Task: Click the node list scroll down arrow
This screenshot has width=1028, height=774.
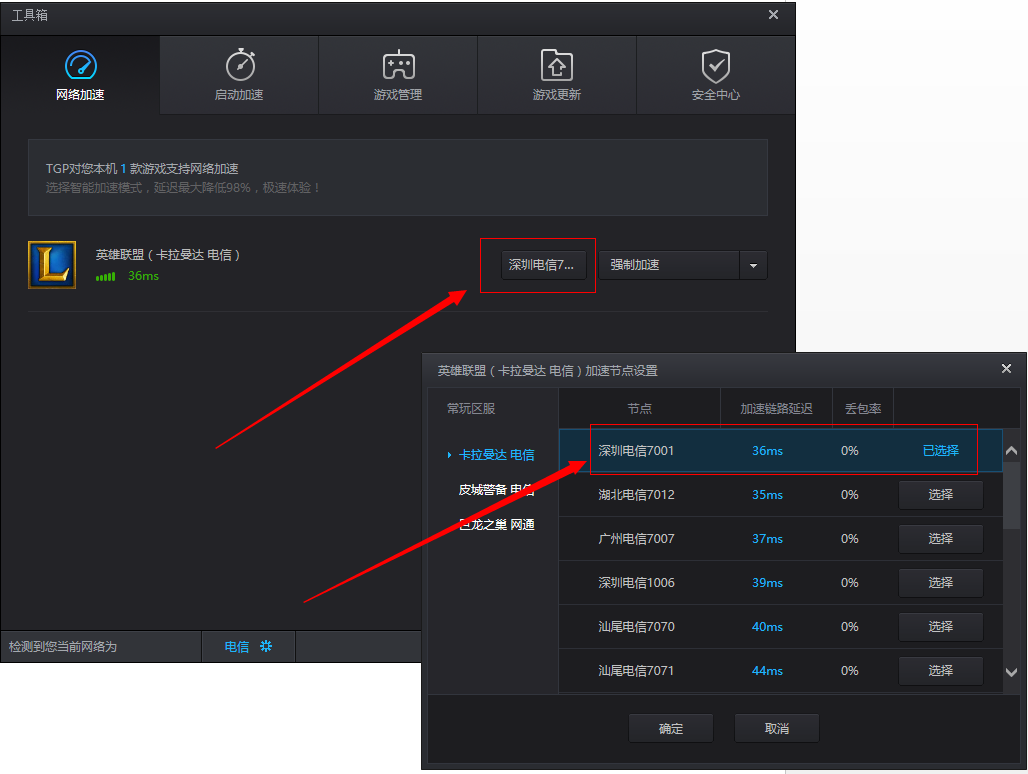Action: 1012,672
